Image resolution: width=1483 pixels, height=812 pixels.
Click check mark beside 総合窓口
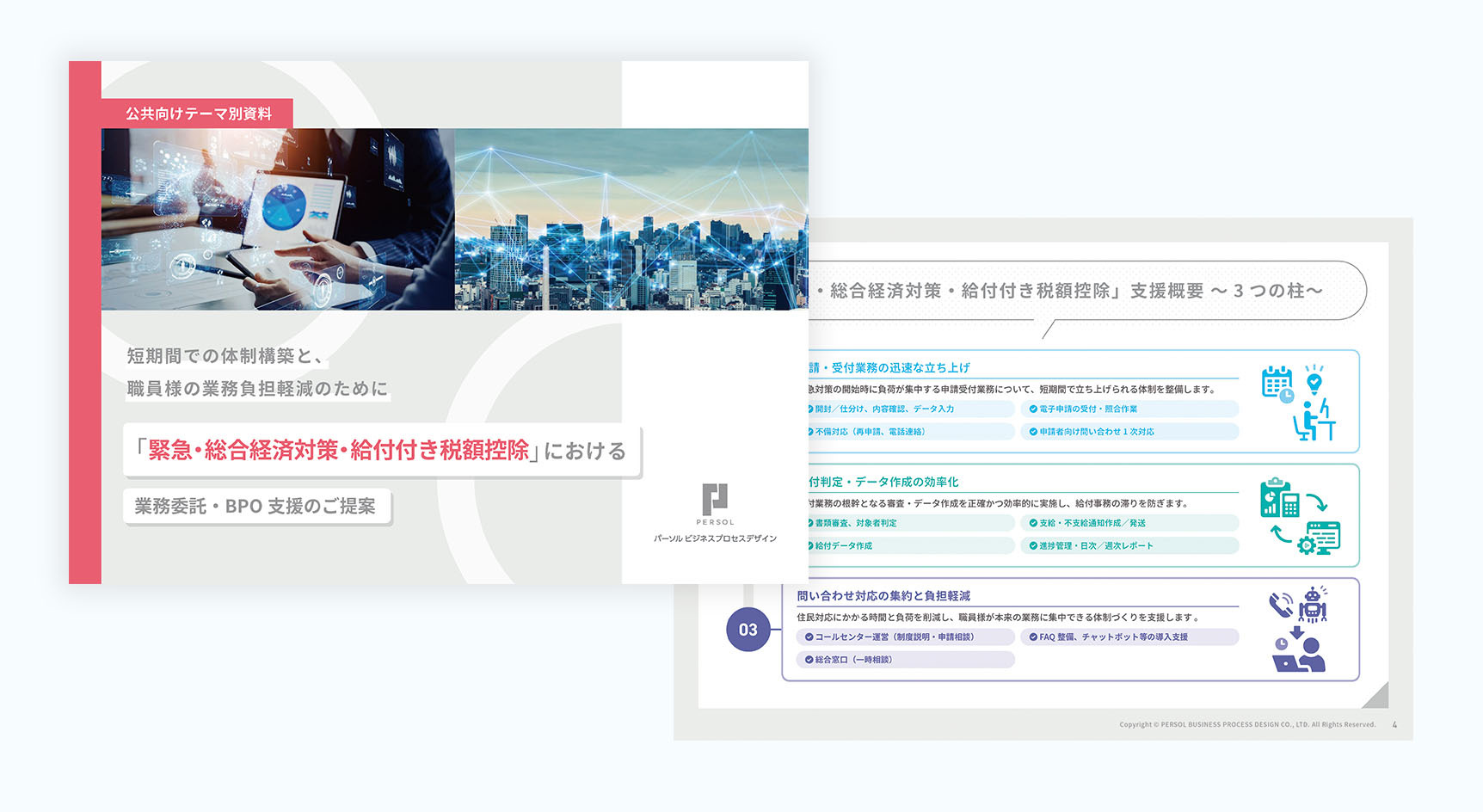(x=809, y=660)
